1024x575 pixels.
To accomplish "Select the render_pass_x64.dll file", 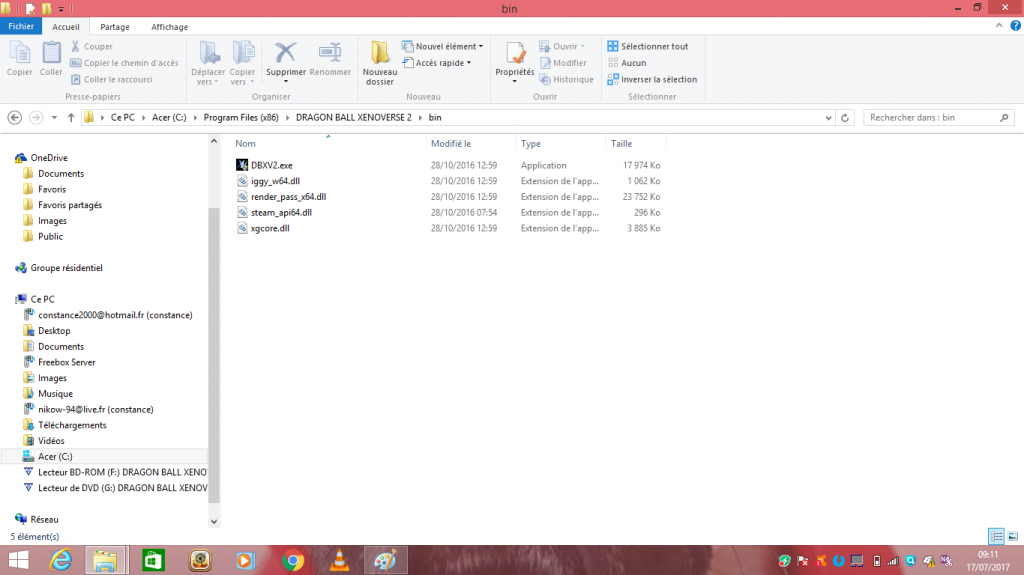I will point(288,197).
